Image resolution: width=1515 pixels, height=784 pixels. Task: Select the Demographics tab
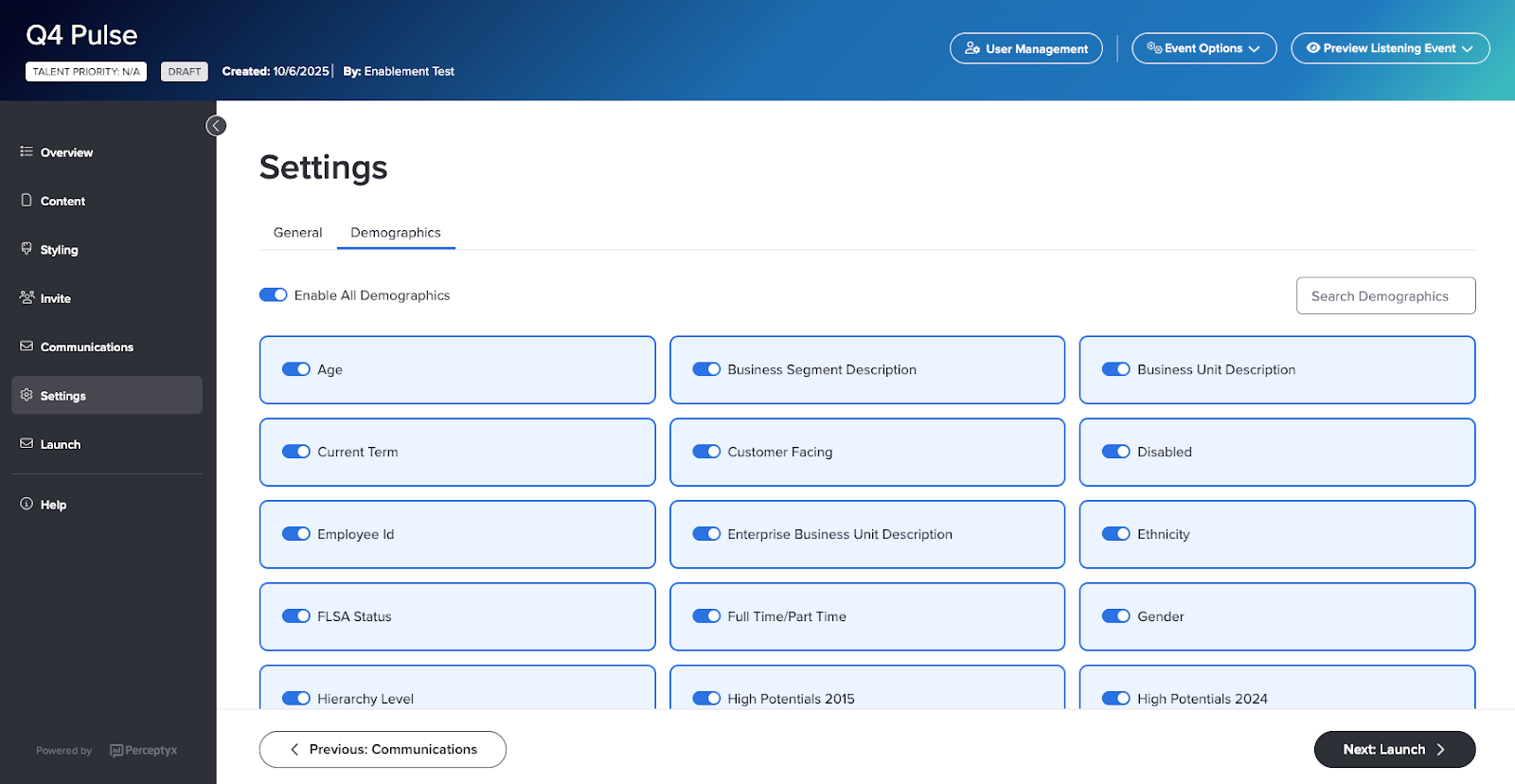tap(396, 232)
